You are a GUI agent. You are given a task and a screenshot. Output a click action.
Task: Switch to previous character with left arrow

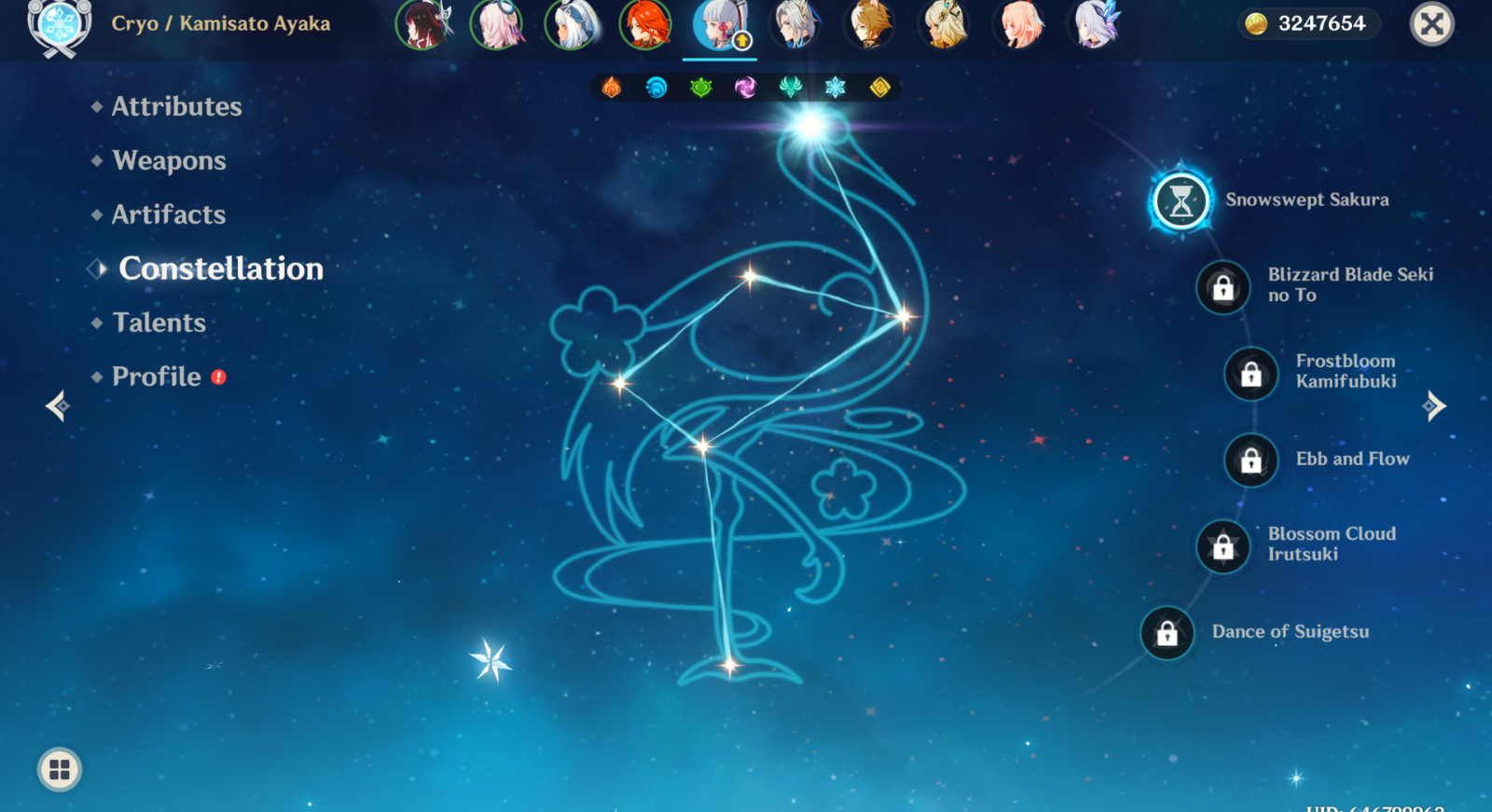[x=58, y=406]
